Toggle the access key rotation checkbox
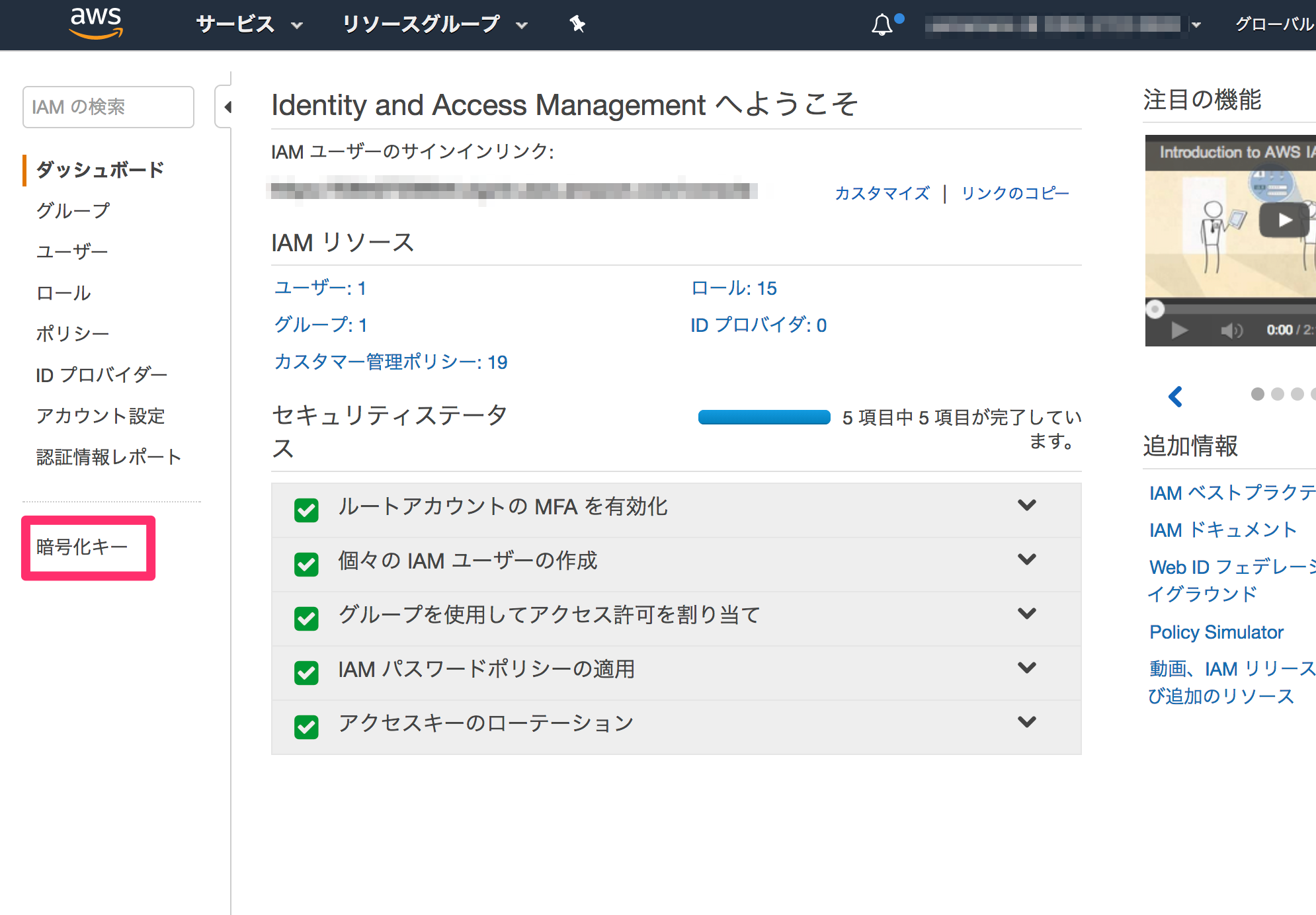Image resolution: width=1316 pixels, height=915 pixels. [x=306, y=727]
